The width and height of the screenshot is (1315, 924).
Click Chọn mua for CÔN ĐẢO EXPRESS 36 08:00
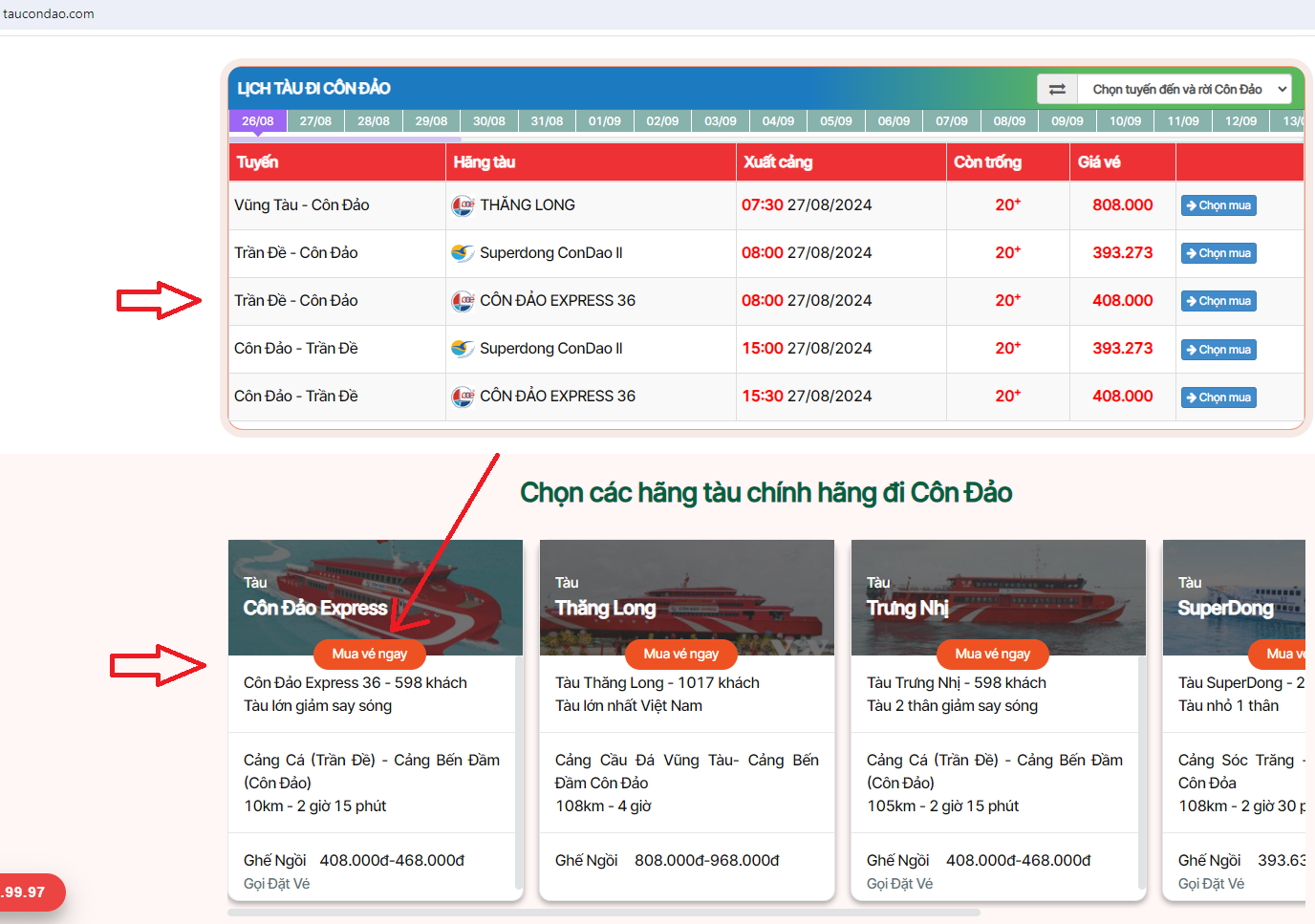(1218, 301)
